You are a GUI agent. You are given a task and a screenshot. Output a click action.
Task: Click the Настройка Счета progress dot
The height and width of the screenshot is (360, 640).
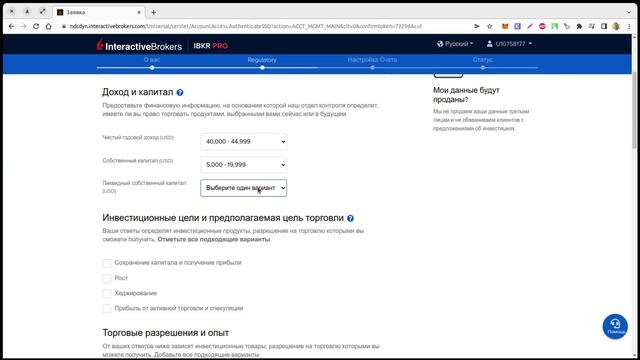click(x=372, y=68)
